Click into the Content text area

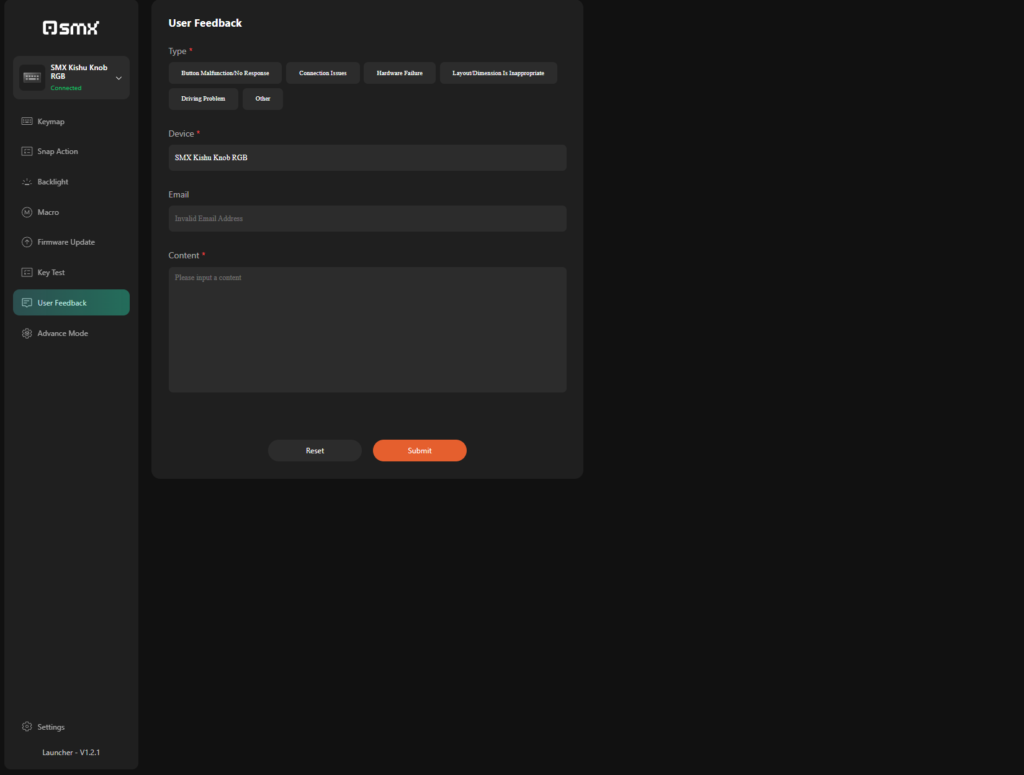click(367, 329)
